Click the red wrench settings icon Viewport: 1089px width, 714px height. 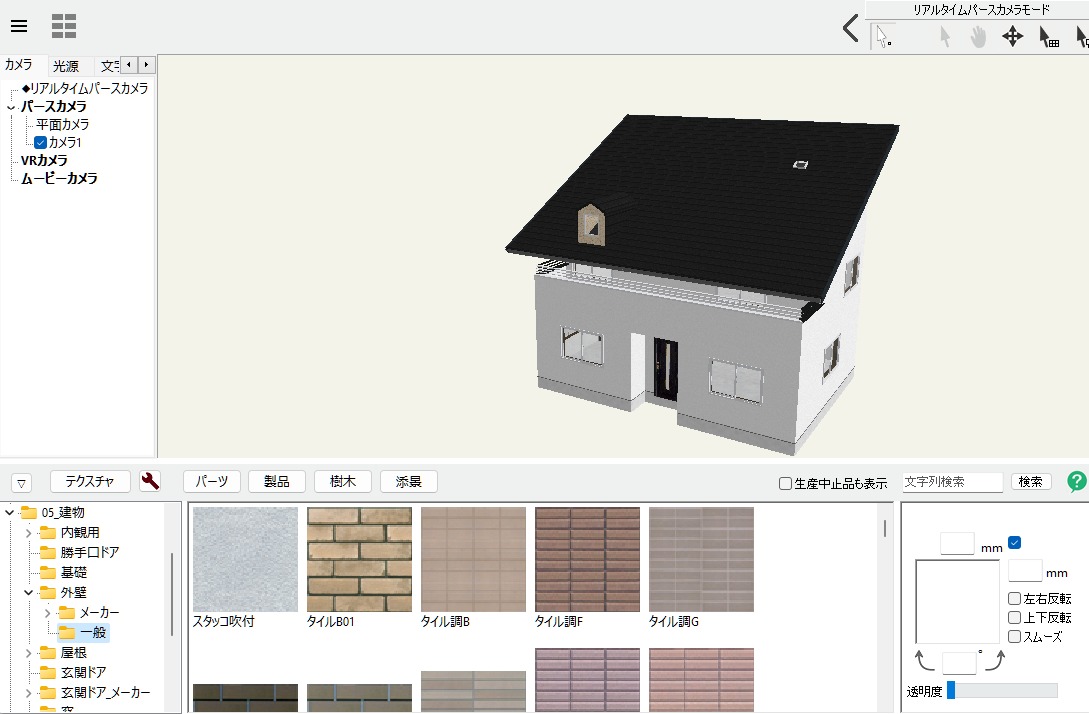click(x=150, y=482)
